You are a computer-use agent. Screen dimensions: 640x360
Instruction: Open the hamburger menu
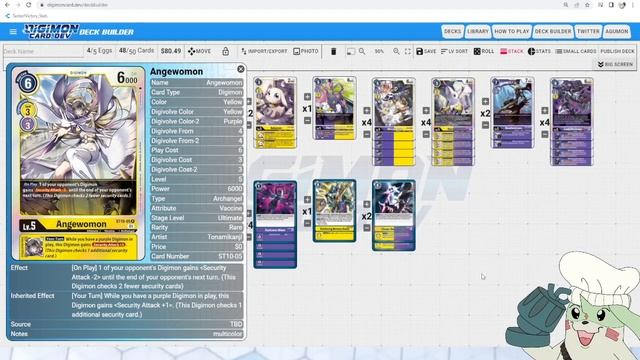[x=13, y=31]
